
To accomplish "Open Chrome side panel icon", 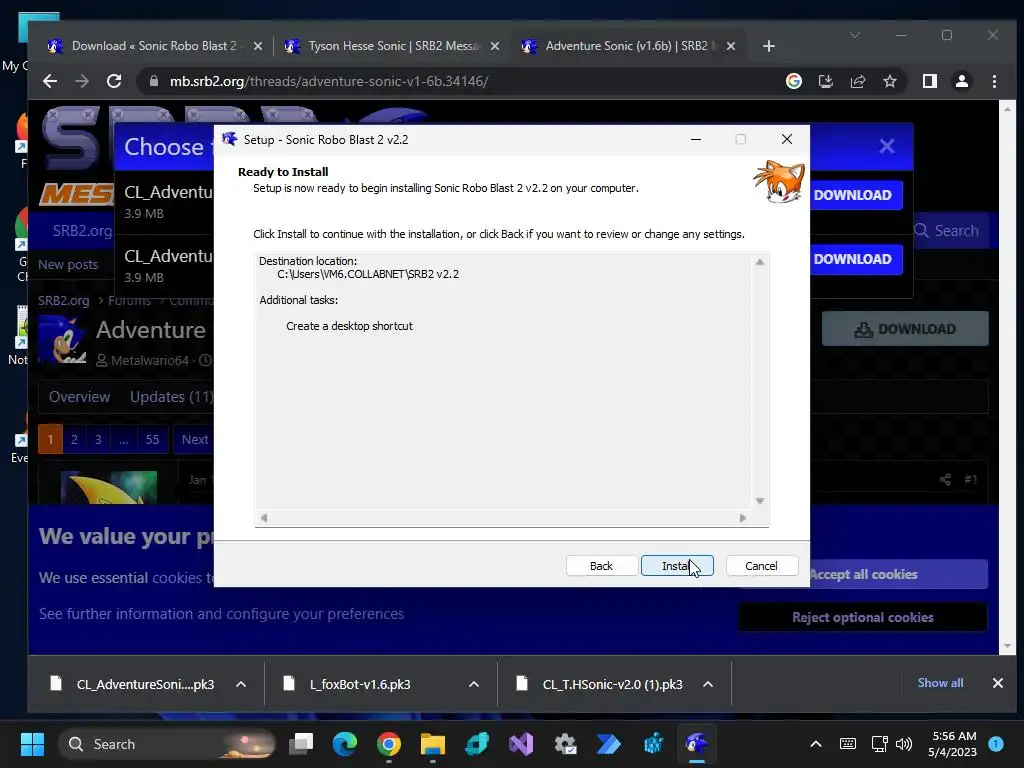I will pyautogui.click(x=929, y=81).
